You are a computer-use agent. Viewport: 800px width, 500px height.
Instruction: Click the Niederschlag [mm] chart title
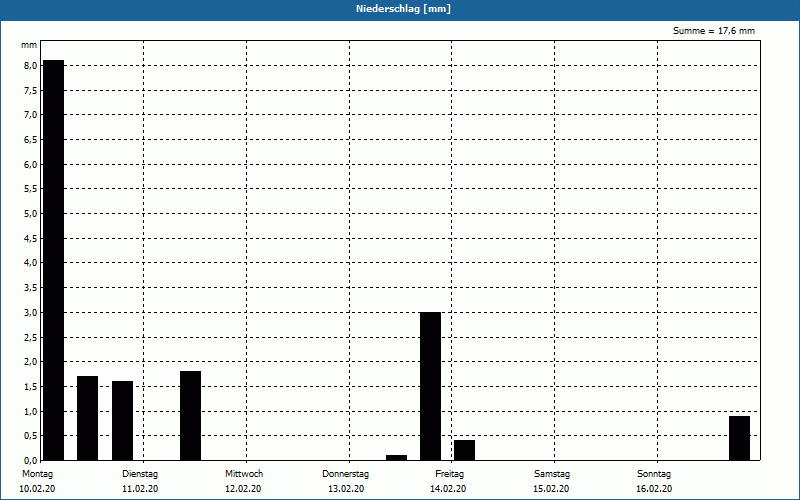point(403,9)
